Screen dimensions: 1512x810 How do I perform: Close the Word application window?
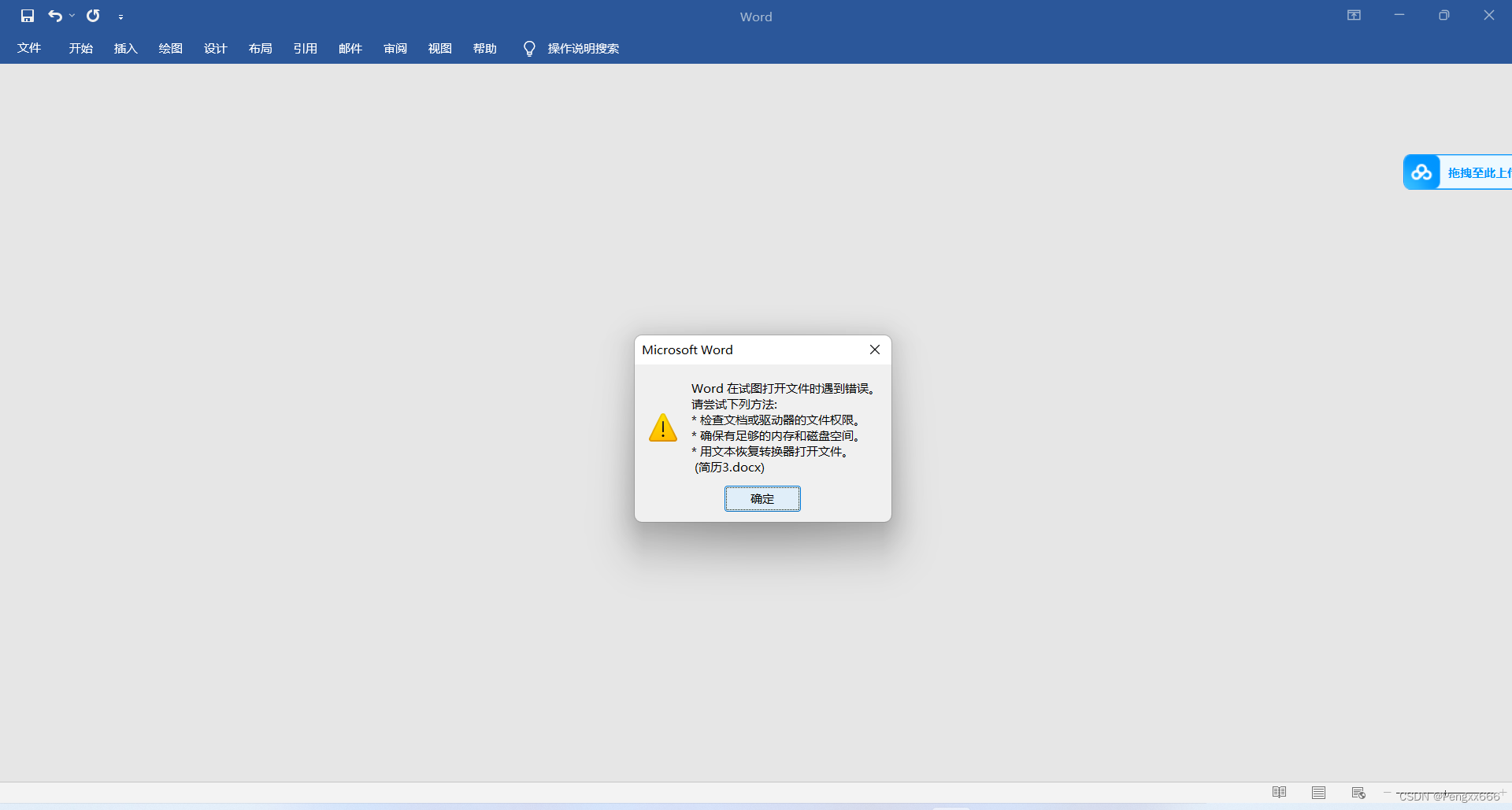1489,15
